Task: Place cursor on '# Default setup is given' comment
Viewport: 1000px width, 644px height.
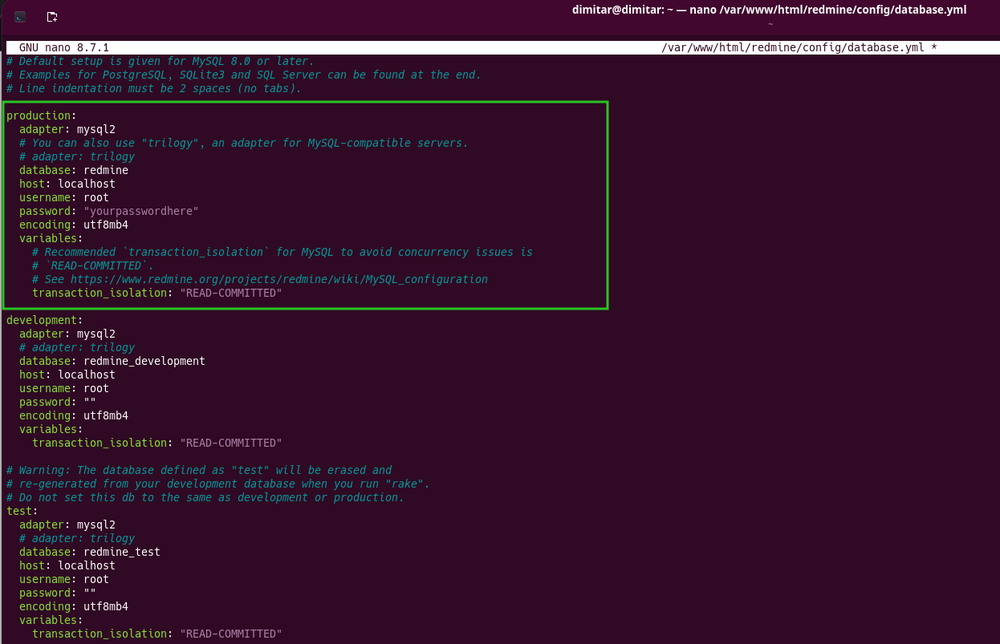Action: (160, 61)
